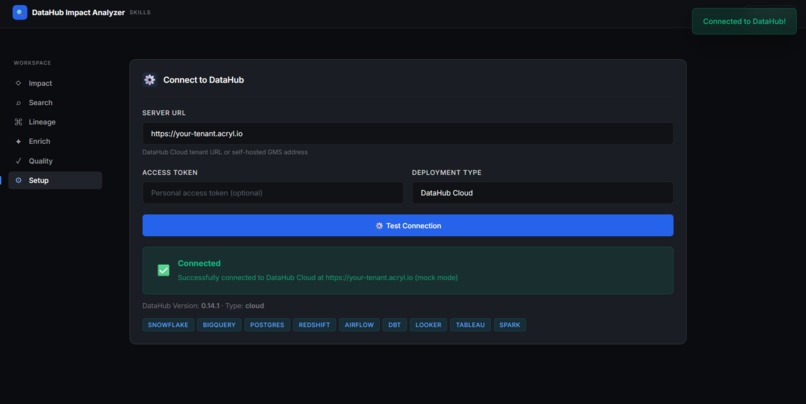Click the Search magnifier icon in sidebar
This screenshot has height=404, width=806.
(x=19, y=103)
